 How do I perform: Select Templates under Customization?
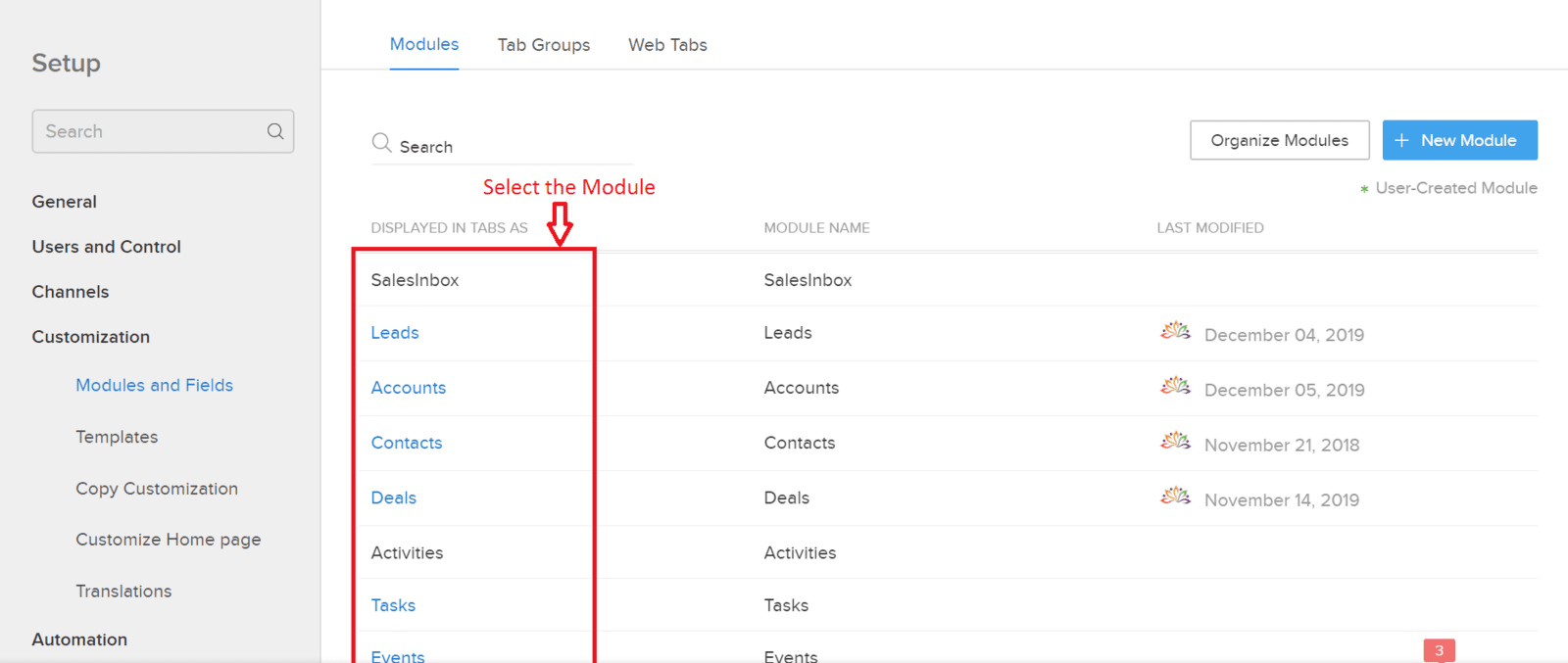[x=117, y=437]
